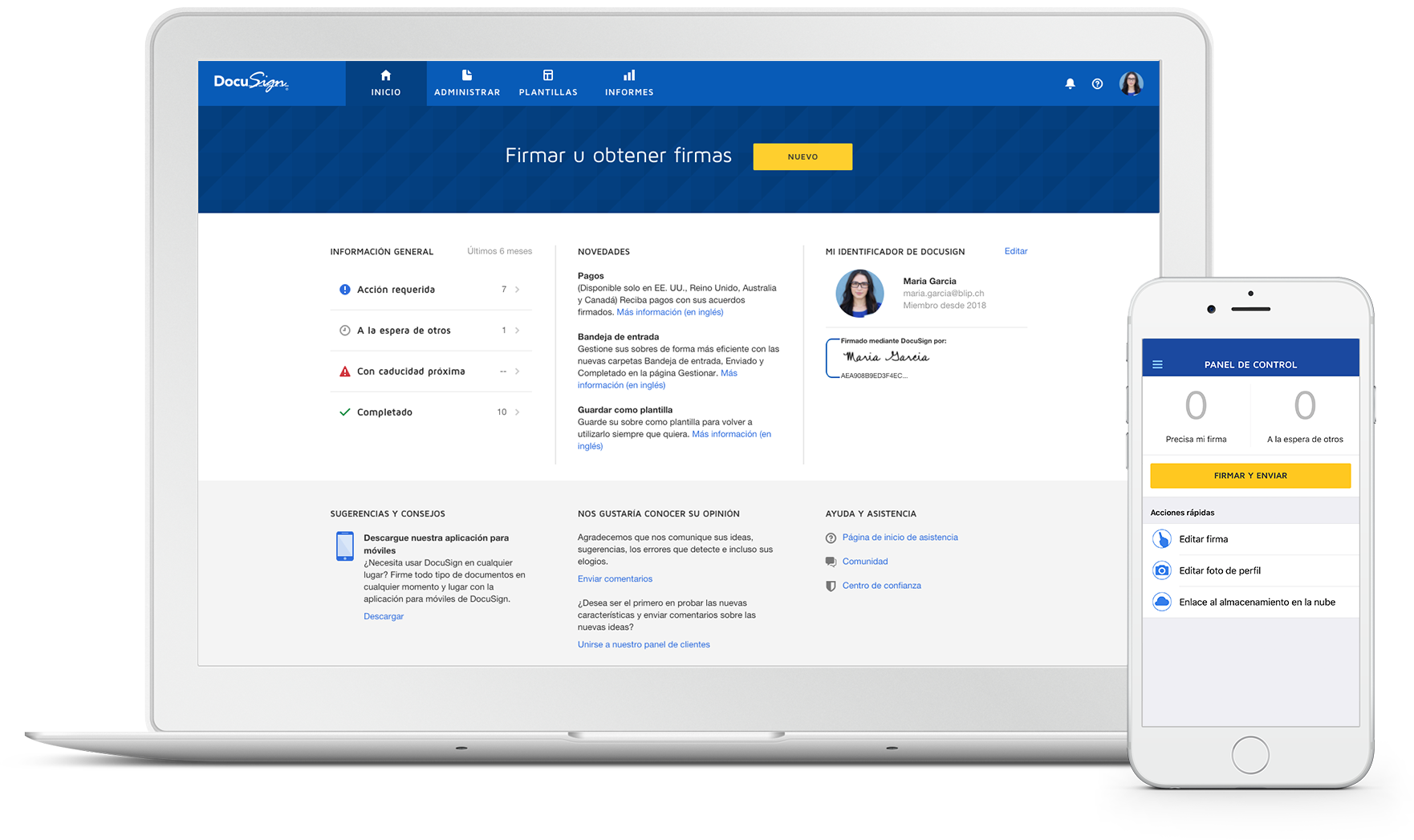Expand the Acción requerida chevron
The height and width of the screenshot is (840, 1414).
coord(518,290)
